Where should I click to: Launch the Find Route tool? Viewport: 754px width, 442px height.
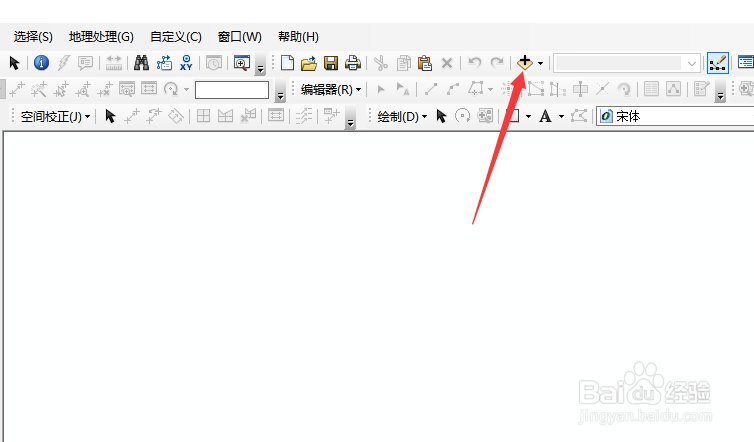[x=164, y=63]
